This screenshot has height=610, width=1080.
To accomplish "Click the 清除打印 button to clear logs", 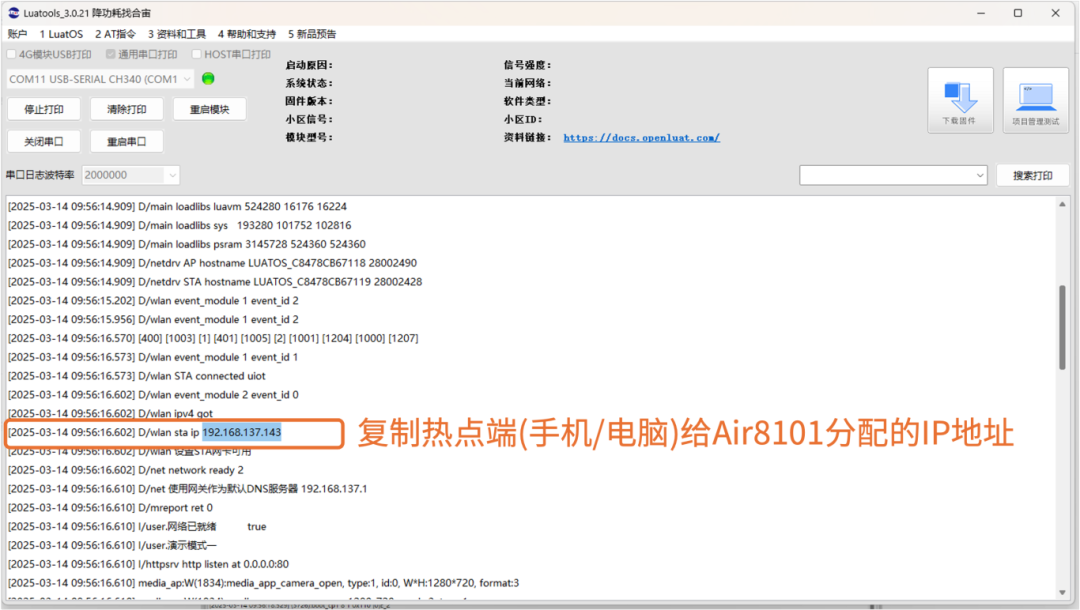I will click(x=126, y=109).
